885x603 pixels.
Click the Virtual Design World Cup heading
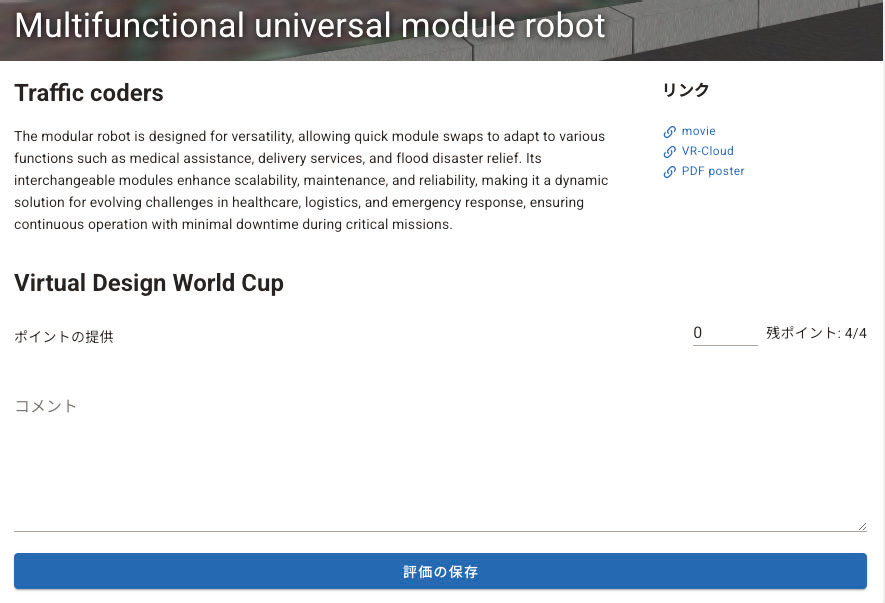[x=149, y=283]
